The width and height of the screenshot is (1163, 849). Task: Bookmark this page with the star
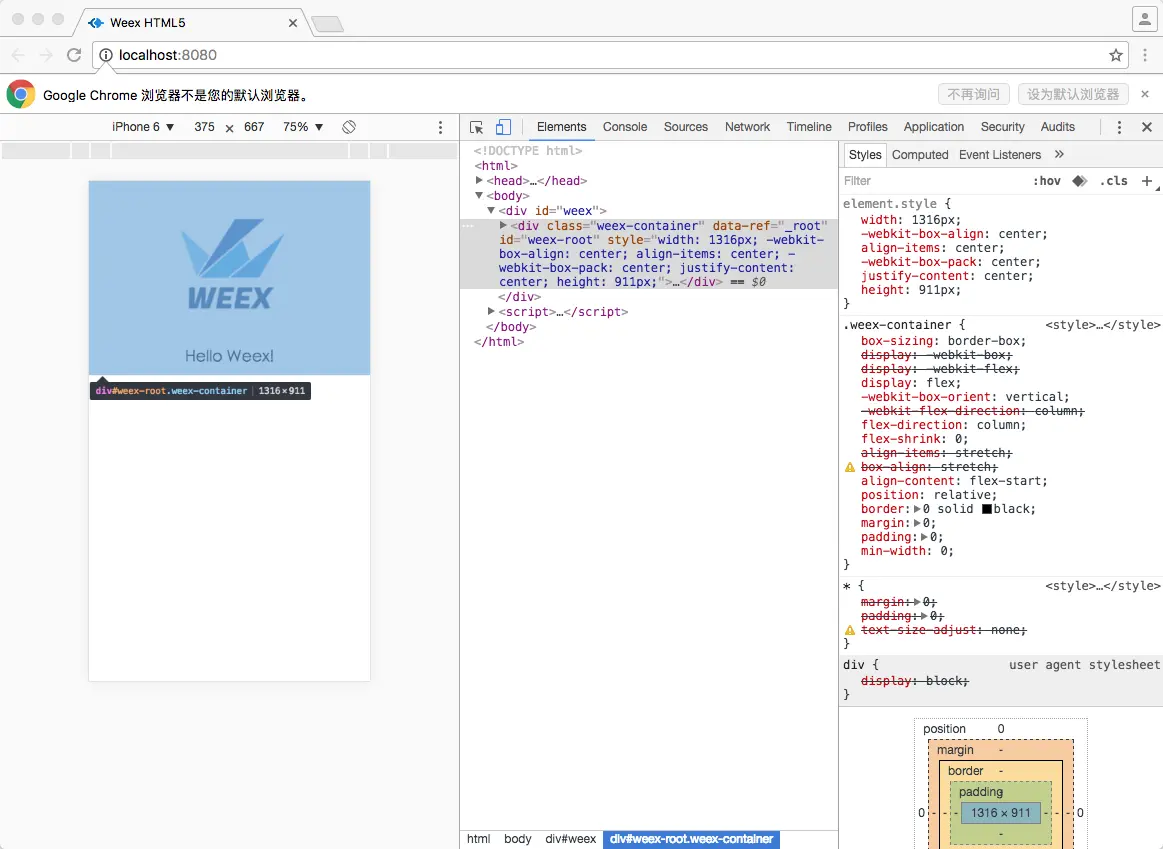point(1116,55)
